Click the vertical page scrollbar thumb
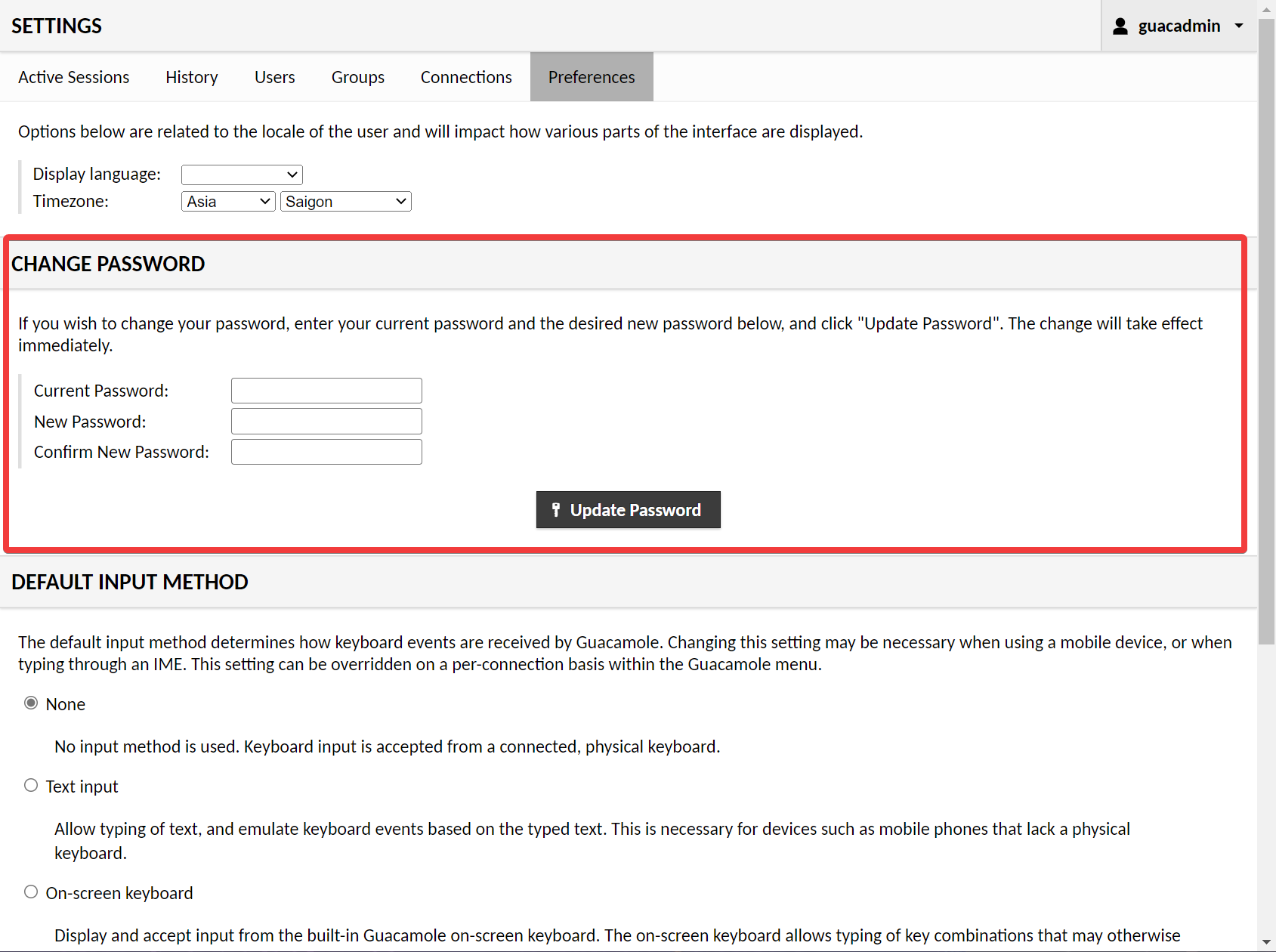The height and width of the screenshot is (952, 1276). tap(1266, 325)
